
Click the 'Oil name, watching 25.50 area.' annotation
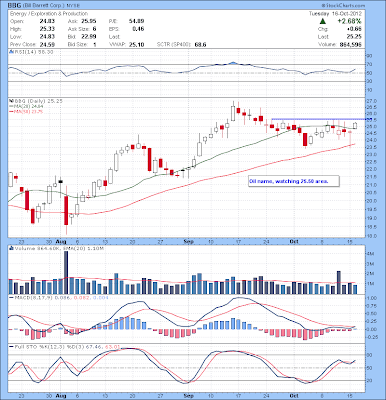(294, 181)
